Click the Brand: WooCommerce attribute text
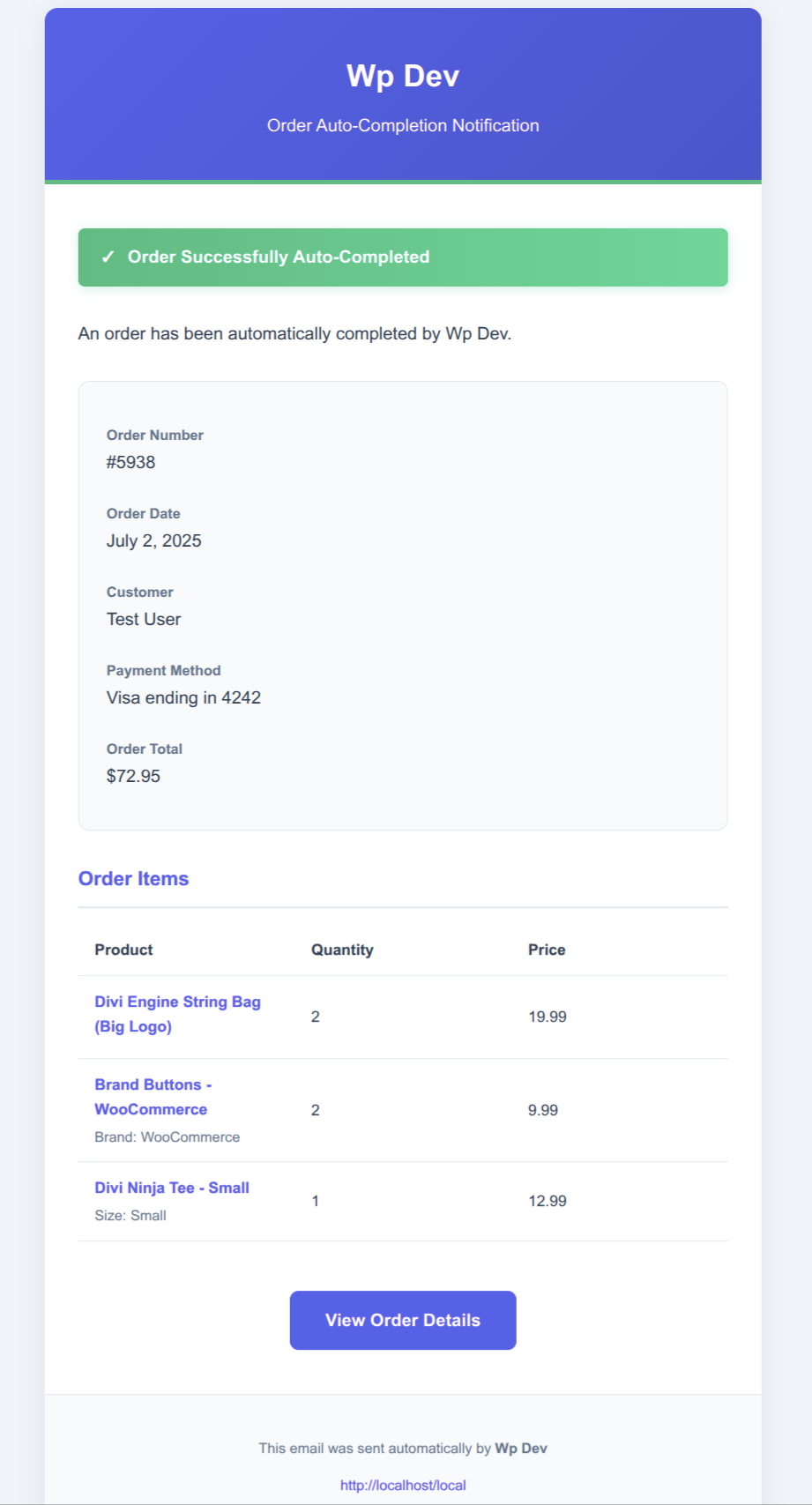This screenshot has width=812, height=1505. (168, 1136)
